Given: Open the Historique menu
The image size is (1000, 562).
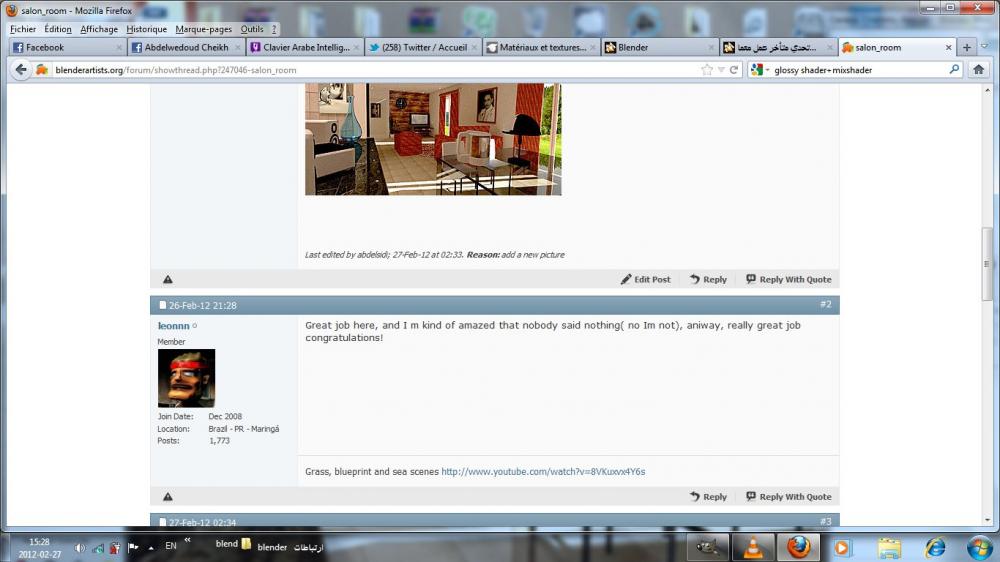Looking at the screenshot, I should [146, 29].
